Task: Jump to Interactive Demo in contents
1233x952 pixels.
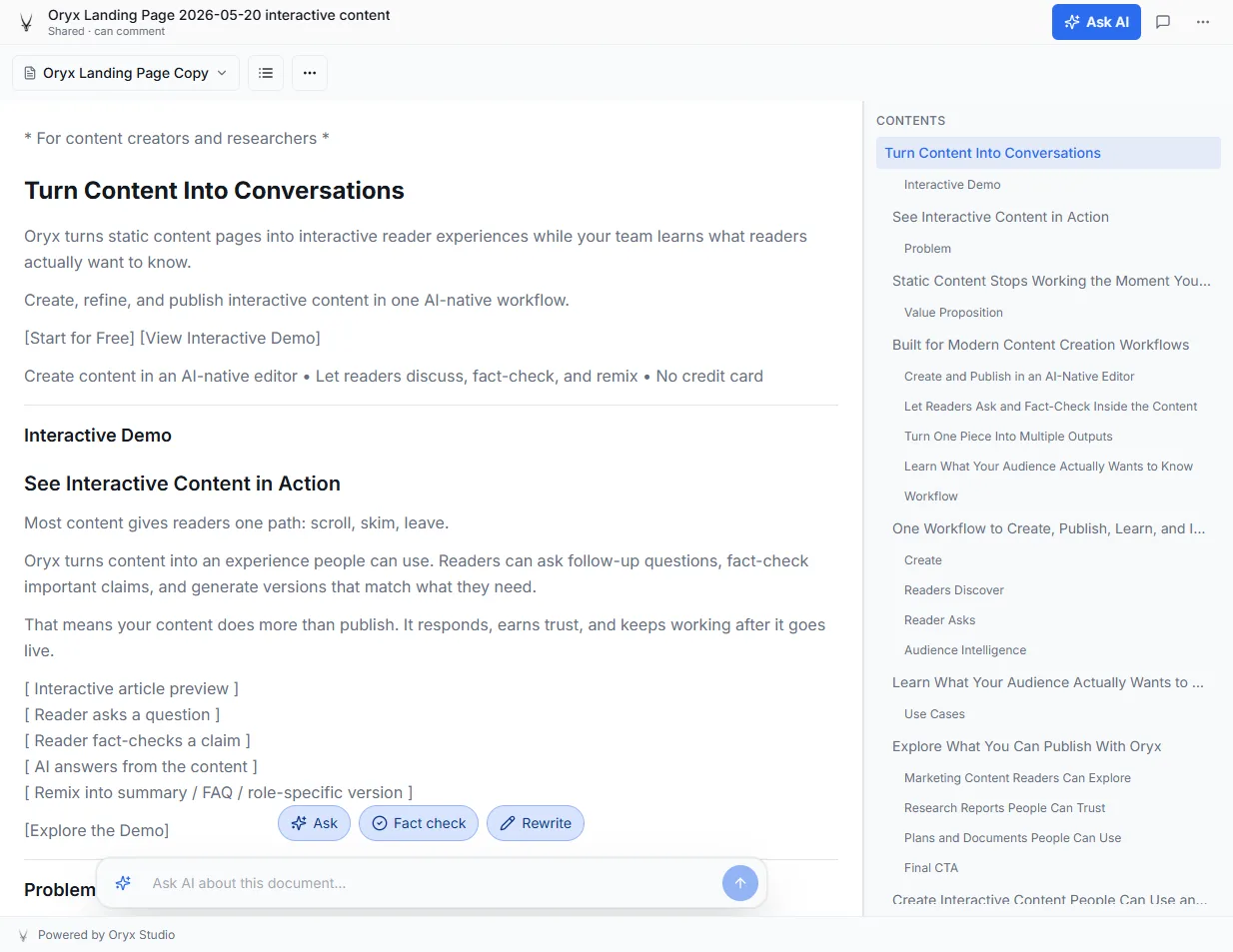Action: (952, 185)
